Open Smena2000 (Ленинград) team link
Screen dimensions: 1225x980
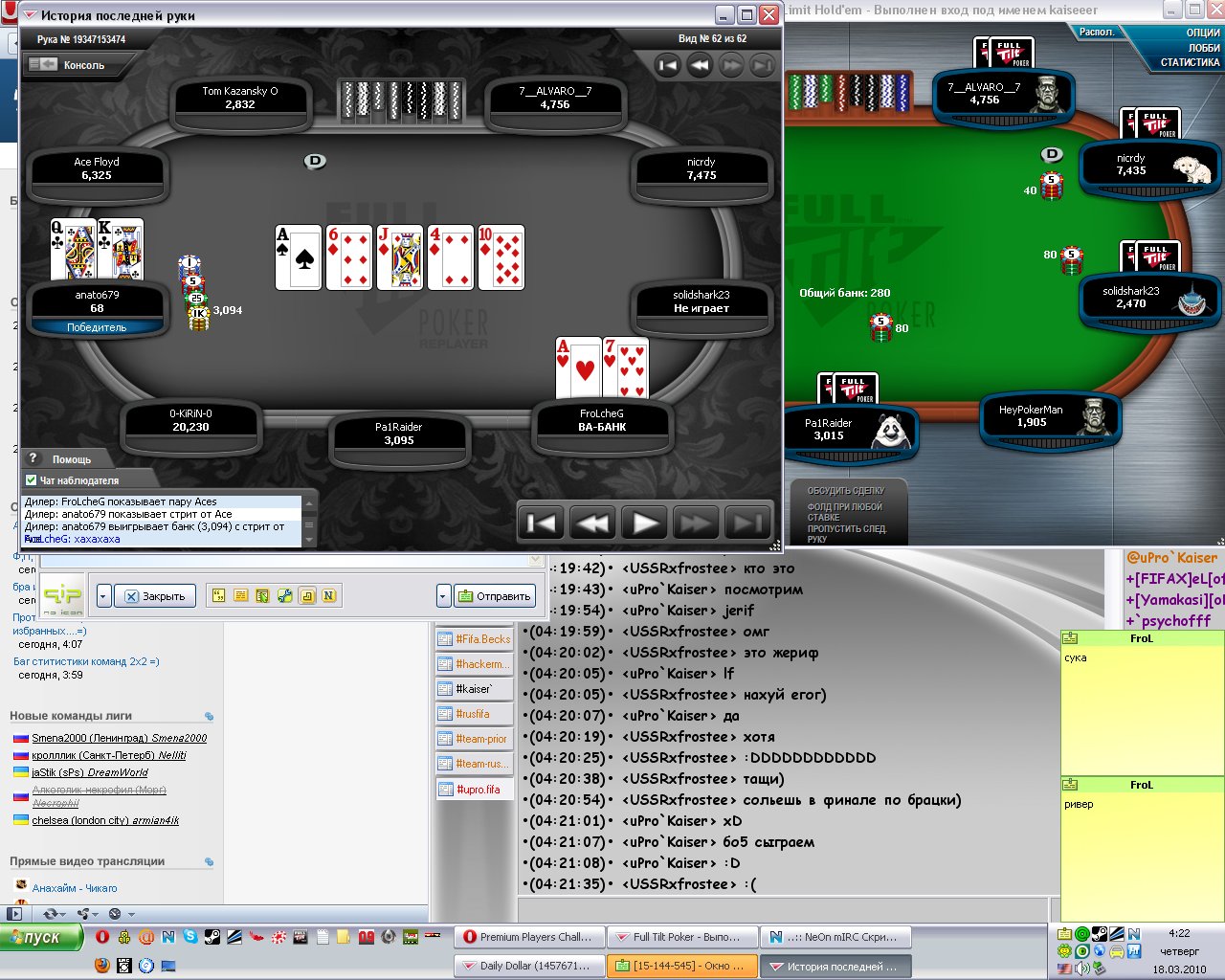click(x=119, y=738)
